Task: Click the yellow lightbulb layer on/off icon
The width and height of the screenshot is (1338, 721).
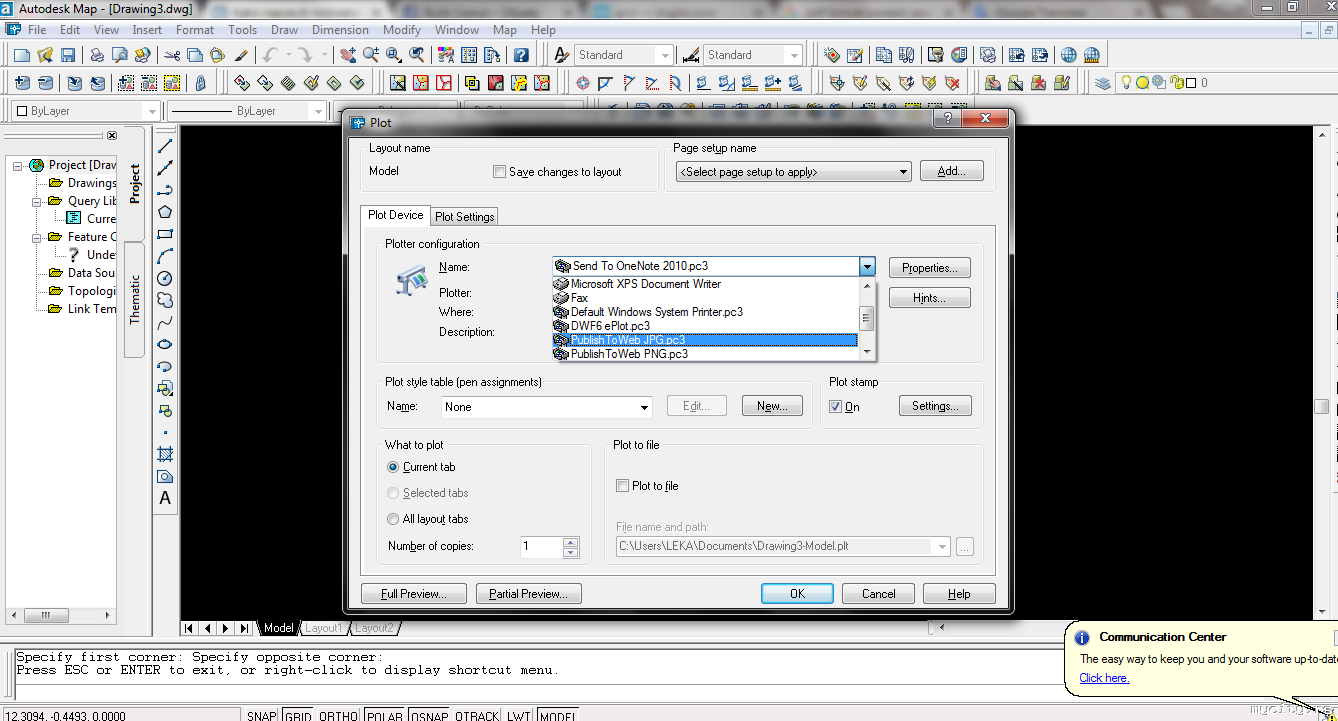Action: tap(1126, 83)
